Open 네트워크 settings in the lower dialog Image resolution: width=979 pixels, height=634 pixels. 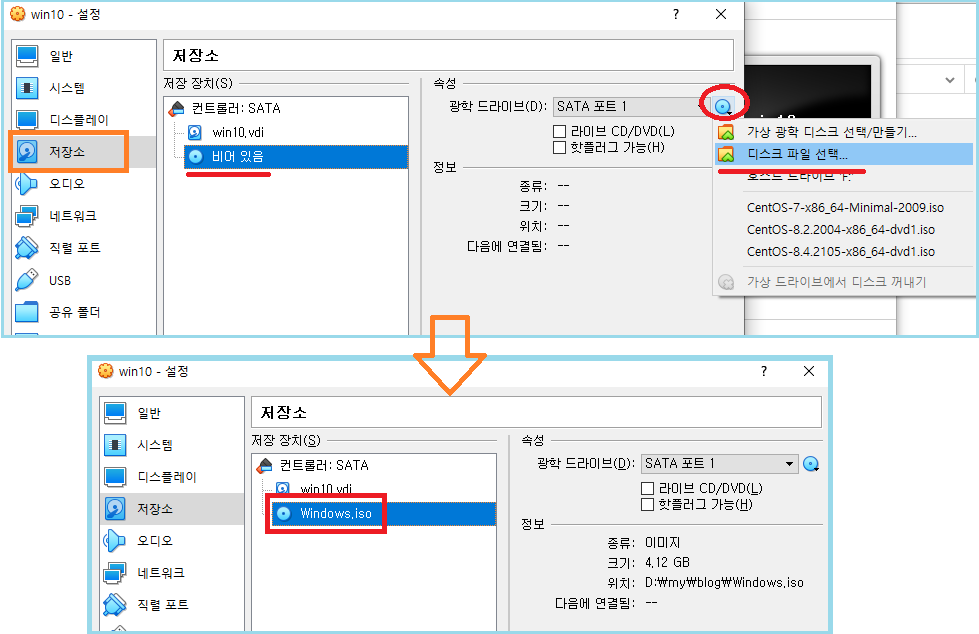click(x=172, y=573)
